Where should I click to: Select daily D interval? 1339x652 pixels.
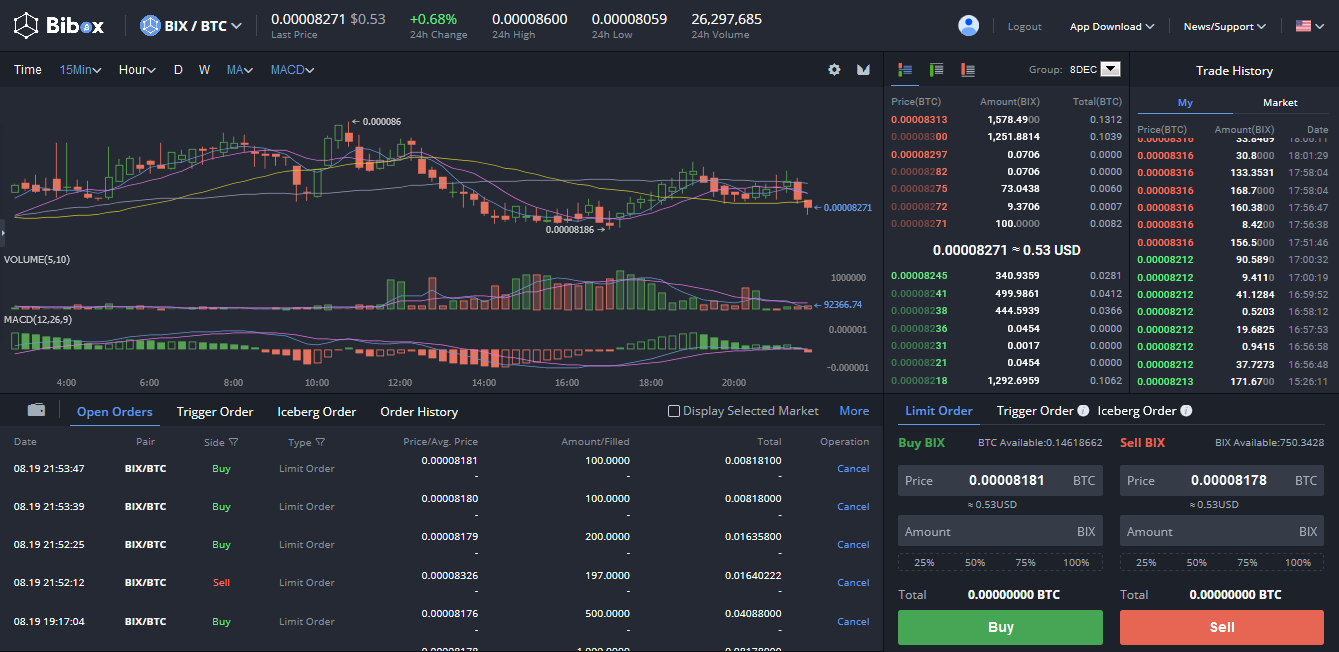(178, 70)
